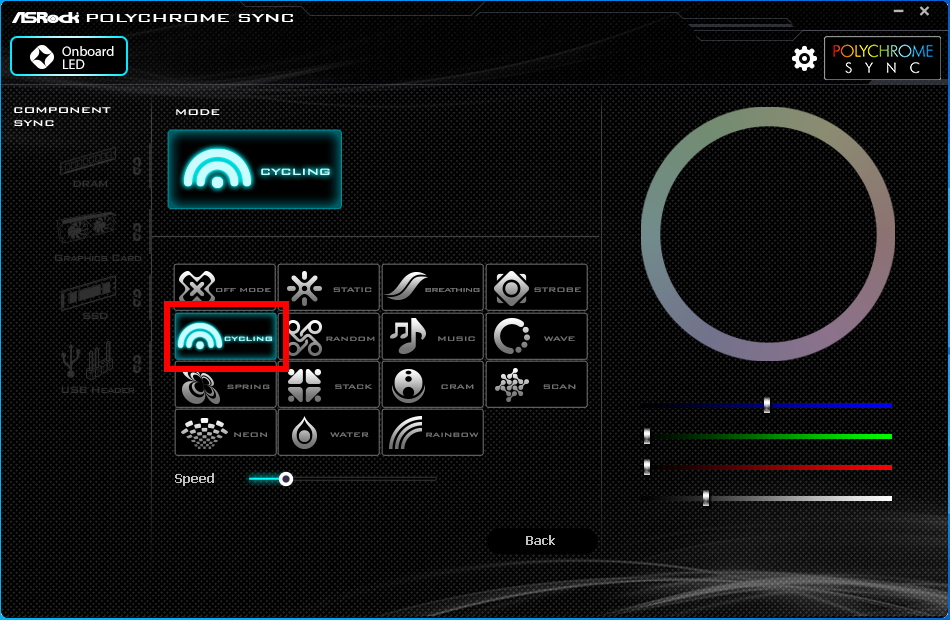Choose the Spring lighting mode
The width and height of the screenshot is (950, 620).
click(225, 385)
